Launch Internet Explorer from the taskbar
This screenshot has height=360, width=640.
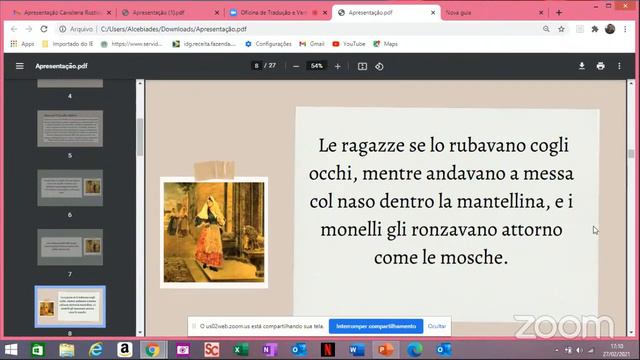[x=96, y=350]
